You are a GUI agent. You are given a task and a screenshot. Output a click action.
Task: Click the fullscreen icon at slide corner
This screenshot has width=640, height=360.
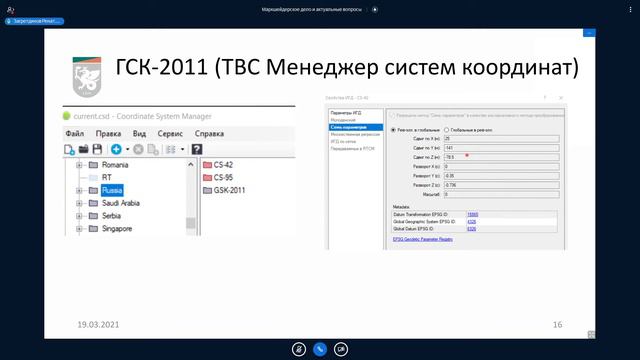pos(591,335)
